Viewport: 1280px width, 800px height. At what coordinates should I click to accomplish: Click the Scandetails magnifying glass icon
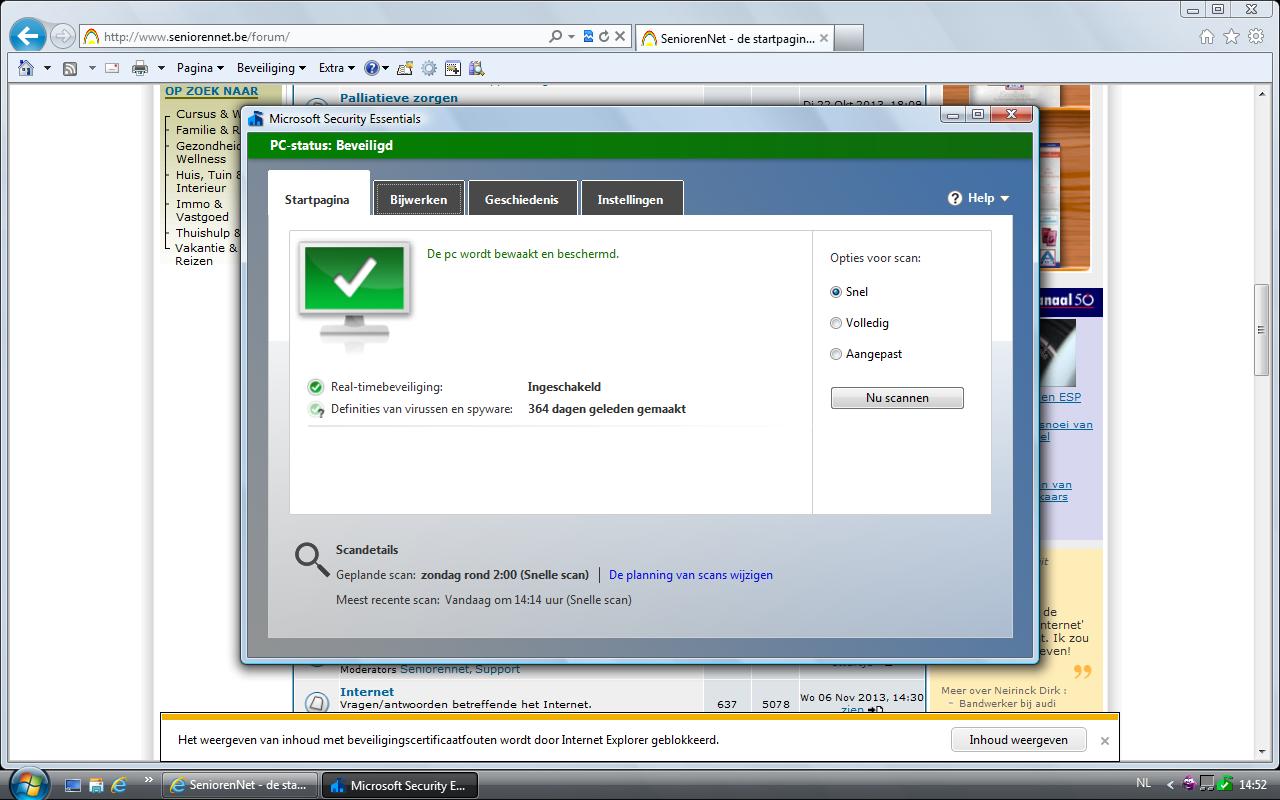click(312, 560)
